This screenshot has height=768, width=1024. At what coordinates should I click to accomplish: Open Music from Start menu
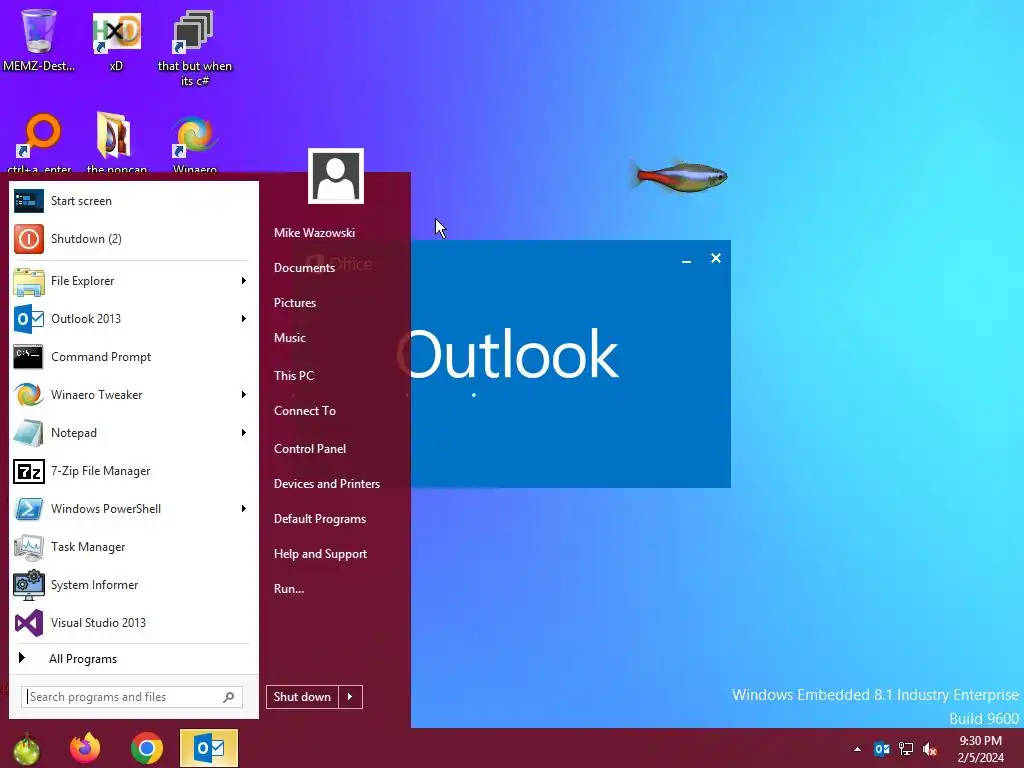[x=290, y=338]
